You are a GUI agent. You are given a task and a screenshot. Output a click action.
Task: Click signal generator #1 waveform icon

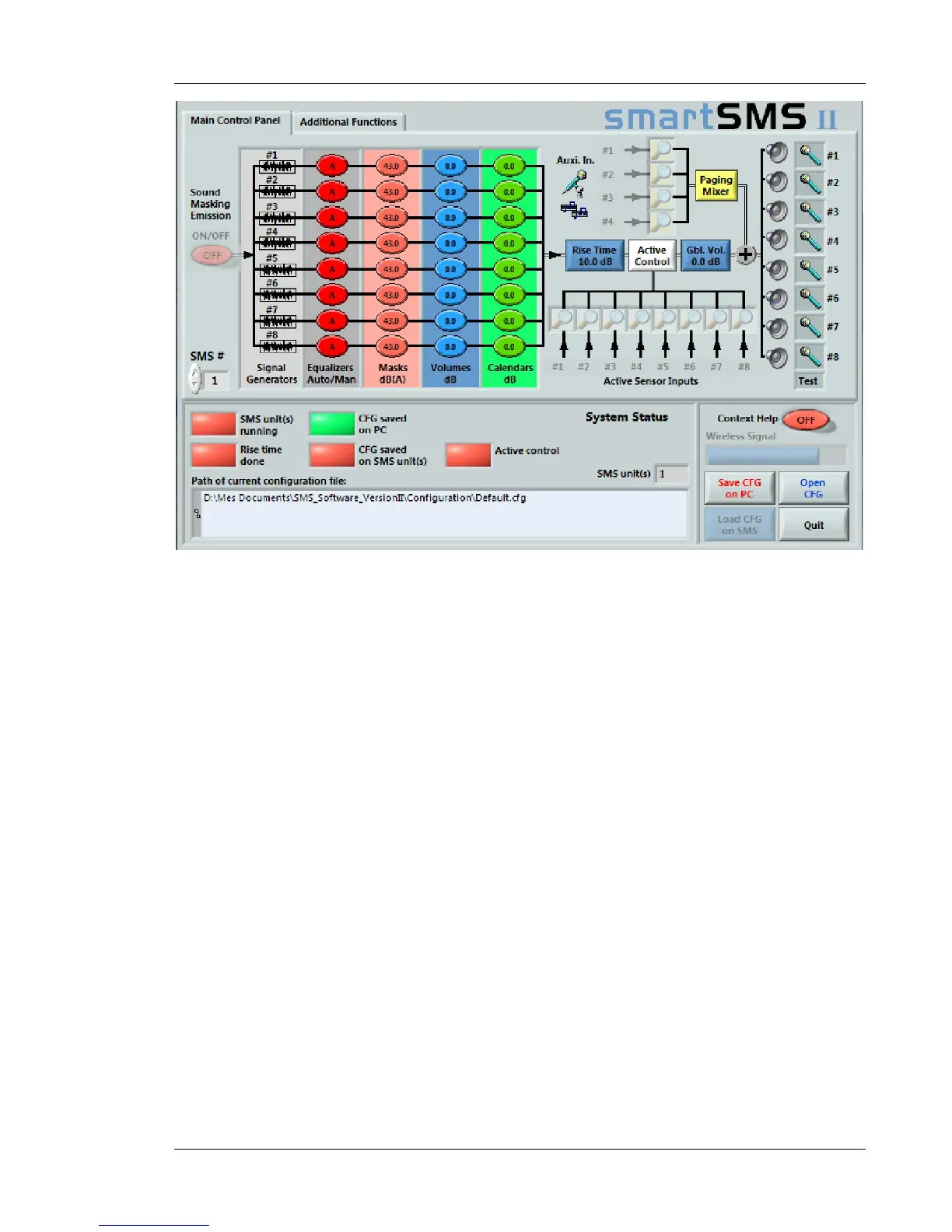(x=277, y=166)
